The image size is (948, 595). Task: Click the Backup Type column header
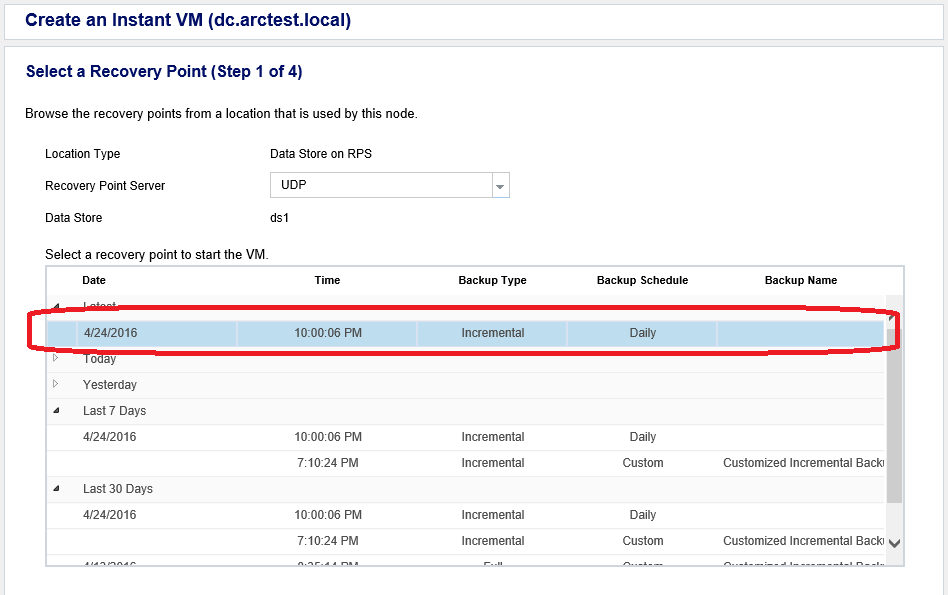pyautogui.click(x=492, y=280)
